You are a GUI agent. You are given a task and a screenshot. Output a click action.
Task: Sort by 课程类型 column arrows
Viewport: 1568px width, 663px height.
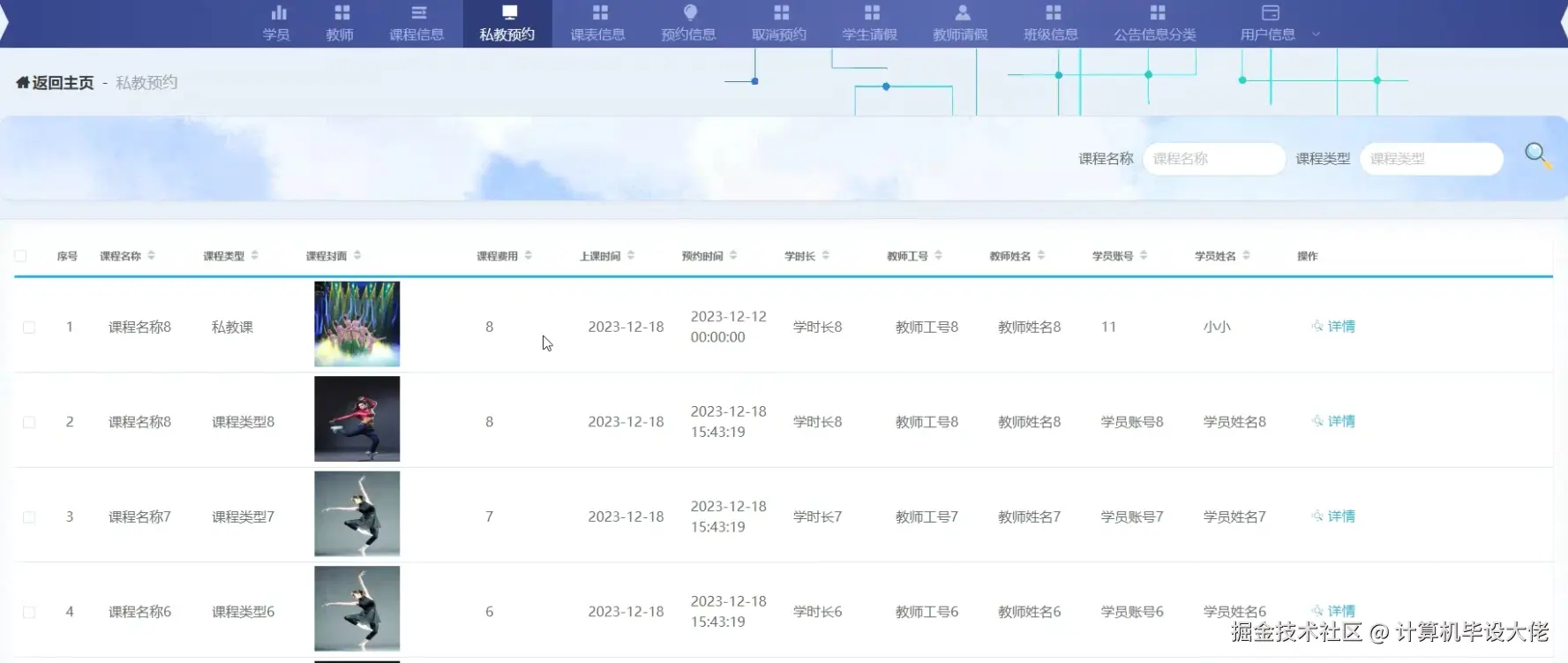[x=254, y=255]
